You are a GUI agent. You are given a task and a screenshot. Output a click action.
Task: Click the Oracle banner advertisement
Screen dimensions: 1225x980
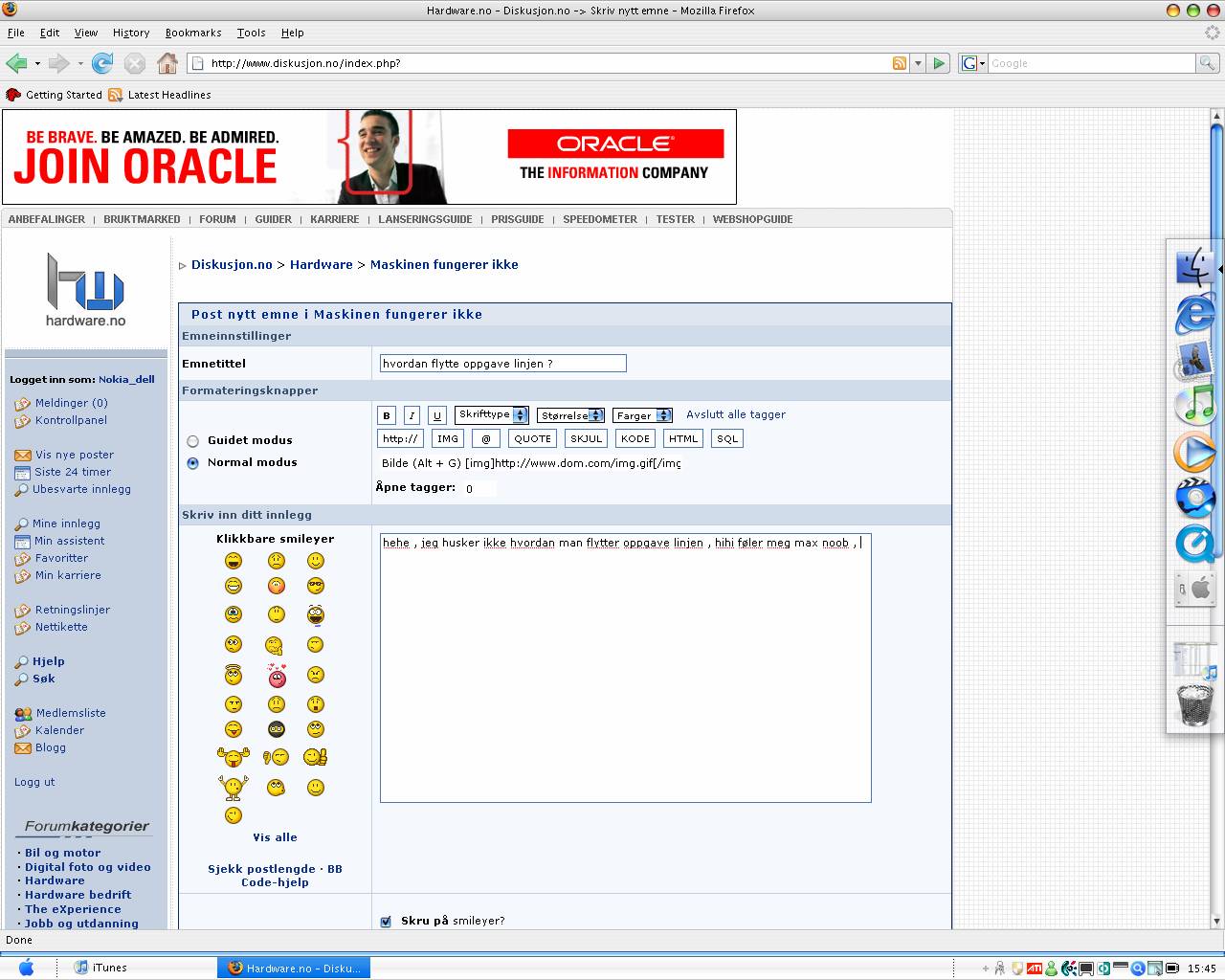coord(369,157)
